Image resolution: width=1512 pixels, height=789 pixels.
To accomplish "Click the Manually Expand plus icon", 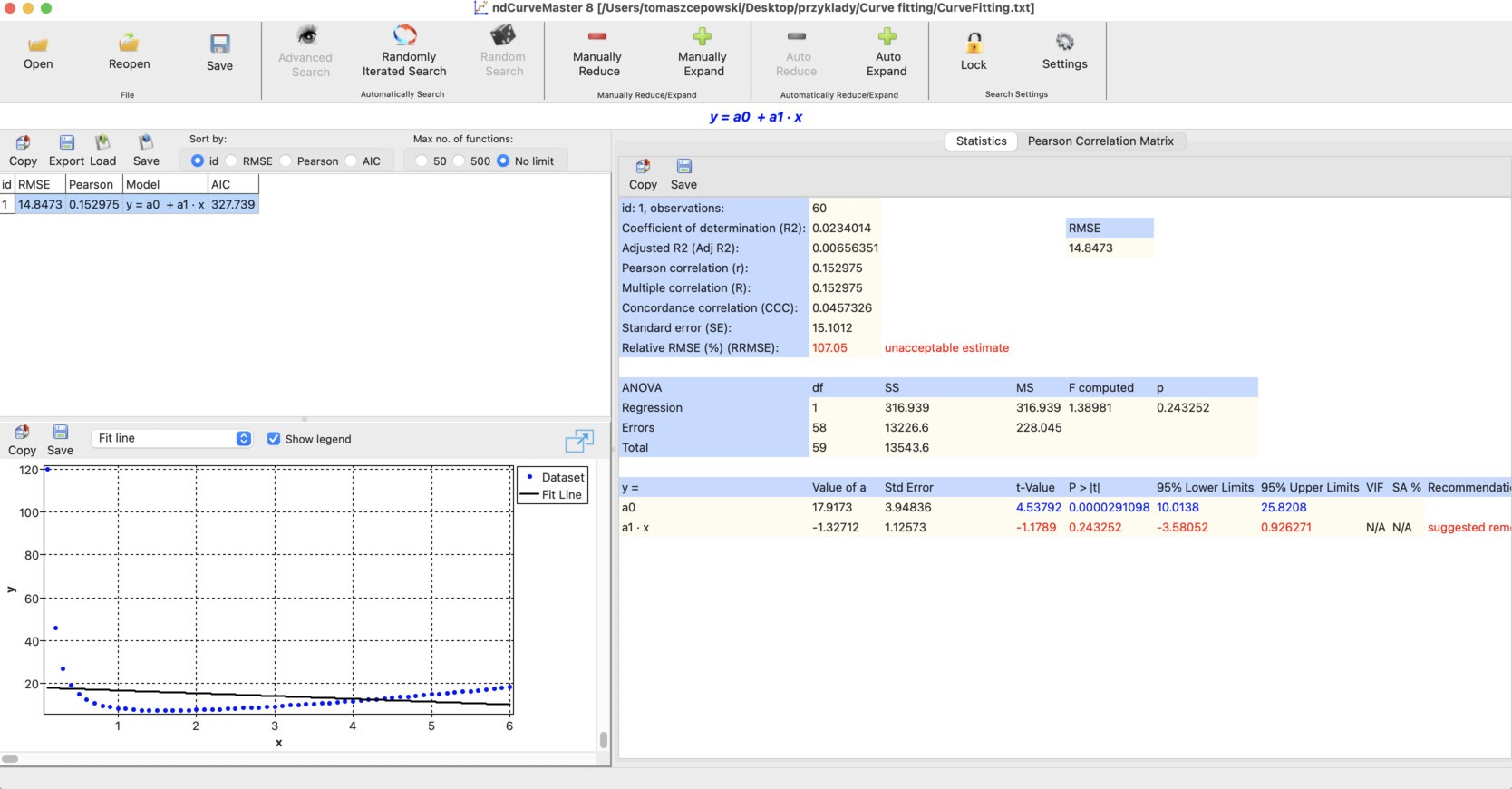I will 703,37.
